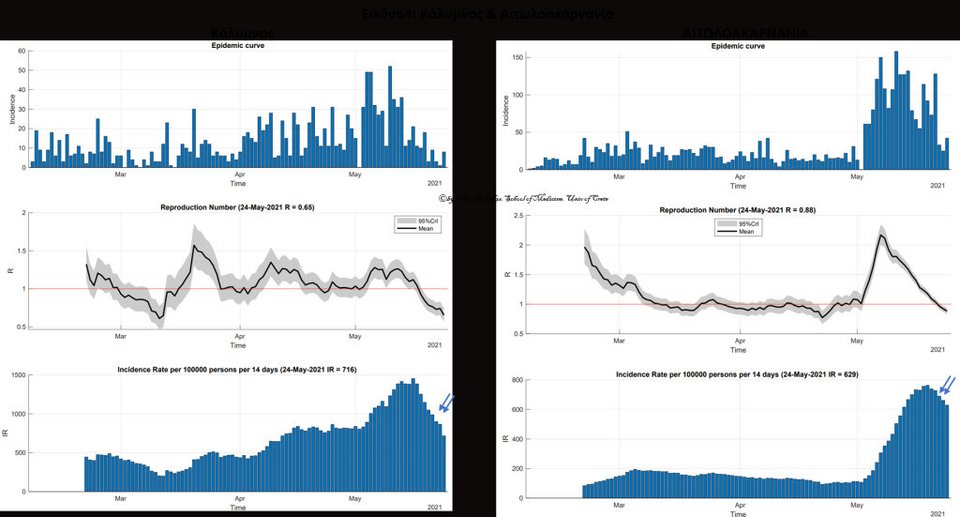Click the "800" y-axis tick on the IR = 629 chart
Viewport: 960px width, 517px height.
click(x=517, y=380)
